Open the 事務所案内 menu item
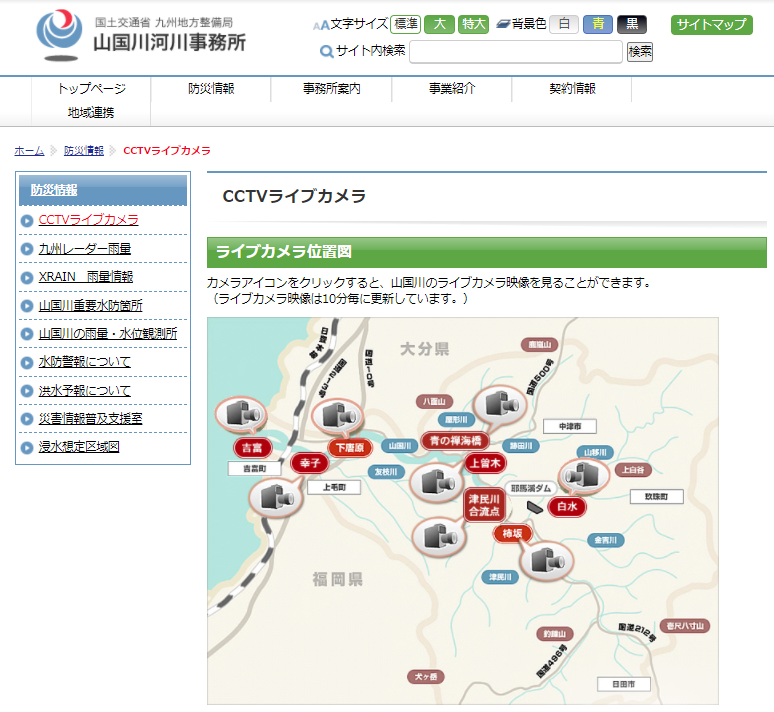Image resolution: width=774 pixels, height=712 pixels. [x=332, y=89]
